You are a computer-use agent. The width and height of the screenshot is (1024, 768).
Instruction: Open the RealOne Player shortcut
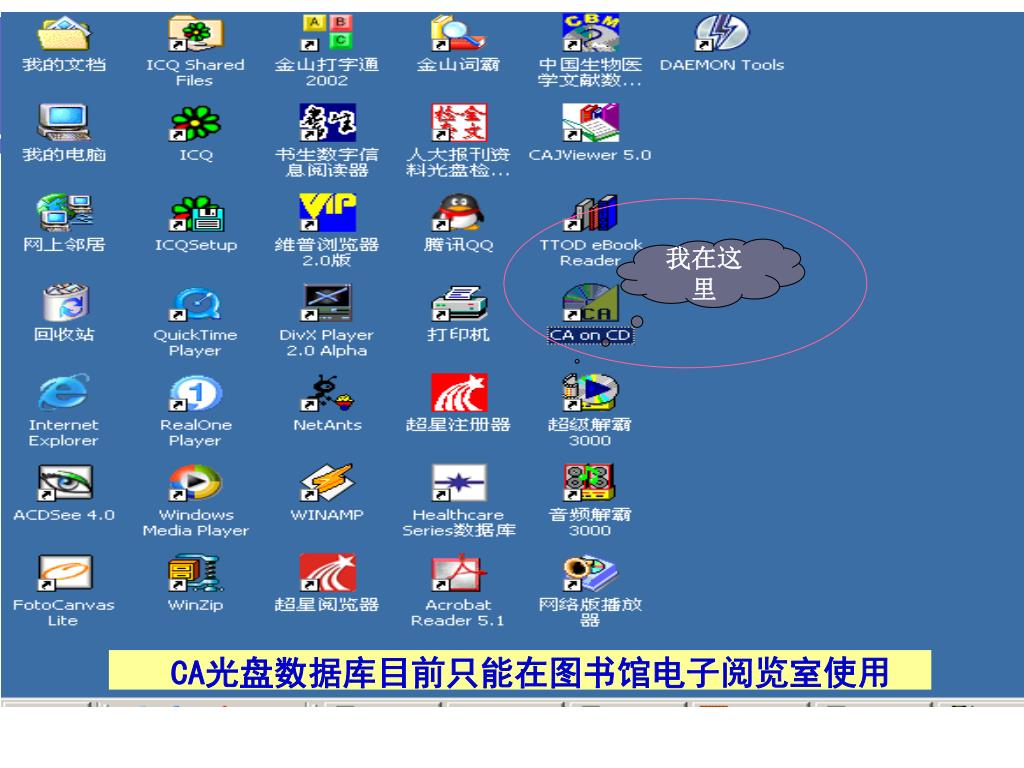coord(196,393)
